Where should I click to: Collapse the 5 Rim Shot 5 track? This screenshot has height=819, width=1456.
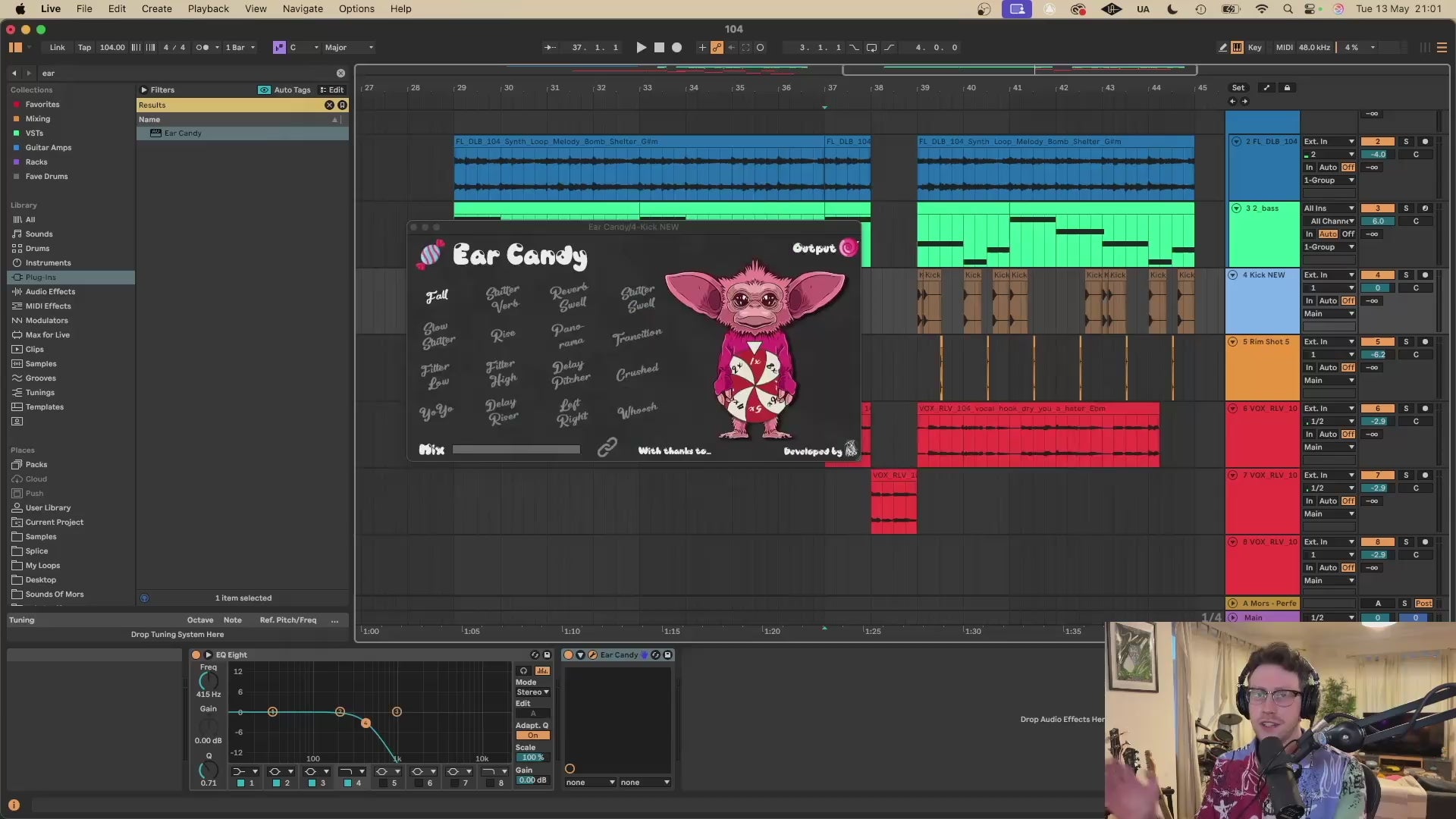[x=1233, y=342]
